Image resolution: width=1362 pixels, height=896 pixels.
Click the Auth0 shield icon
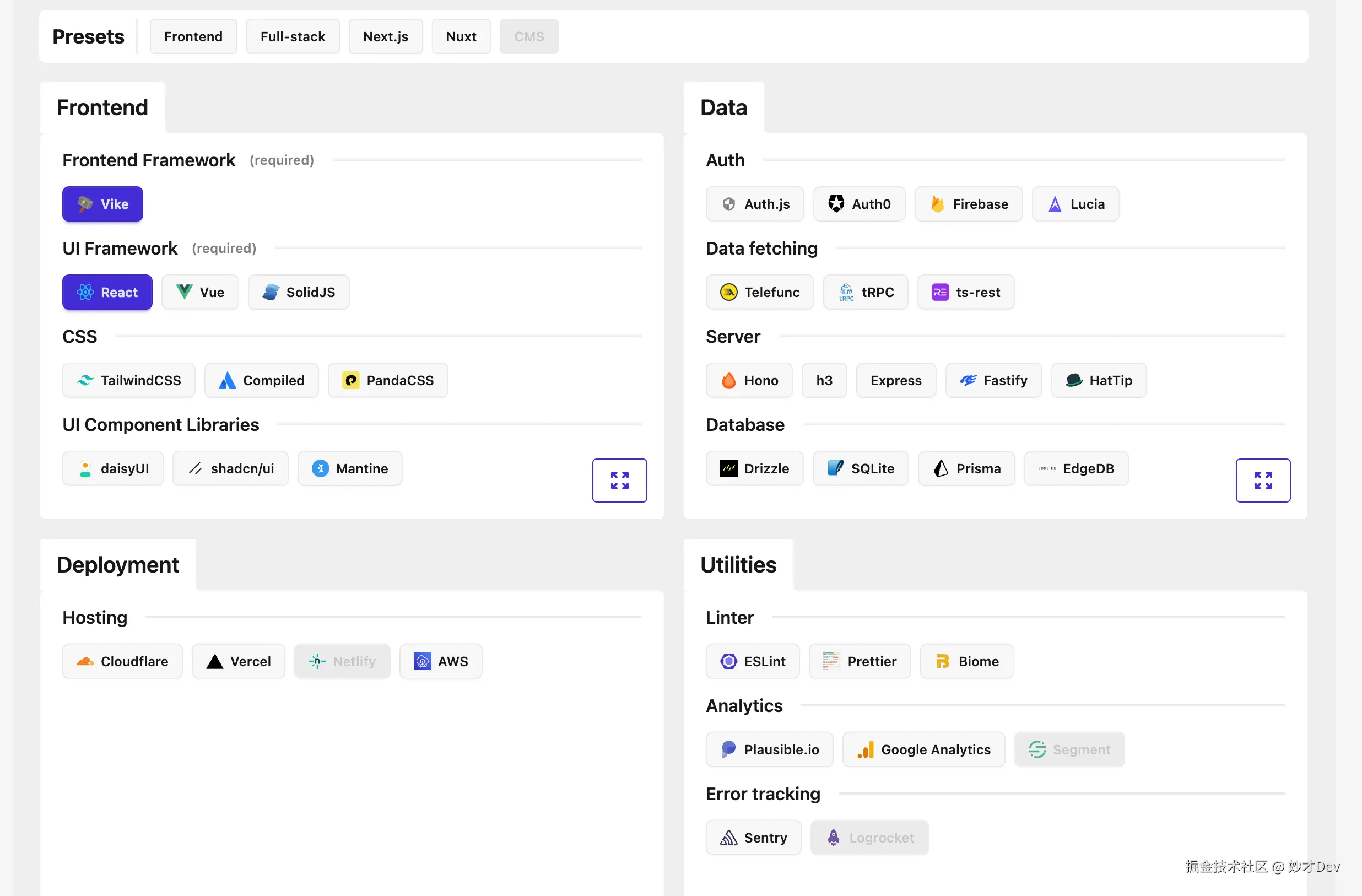[x=836, y=204]
